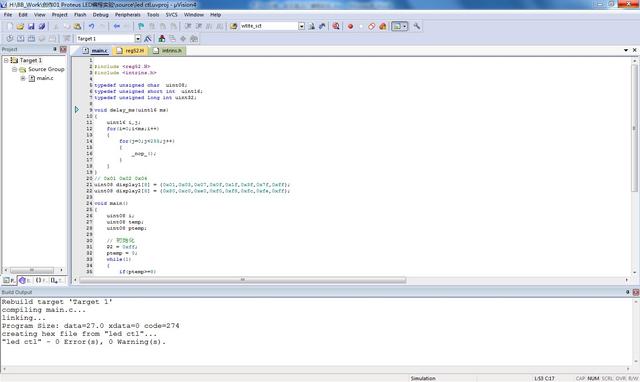Close the Project panel
The height and width of the screenshot is (382, 640).
tap(63, 49)
